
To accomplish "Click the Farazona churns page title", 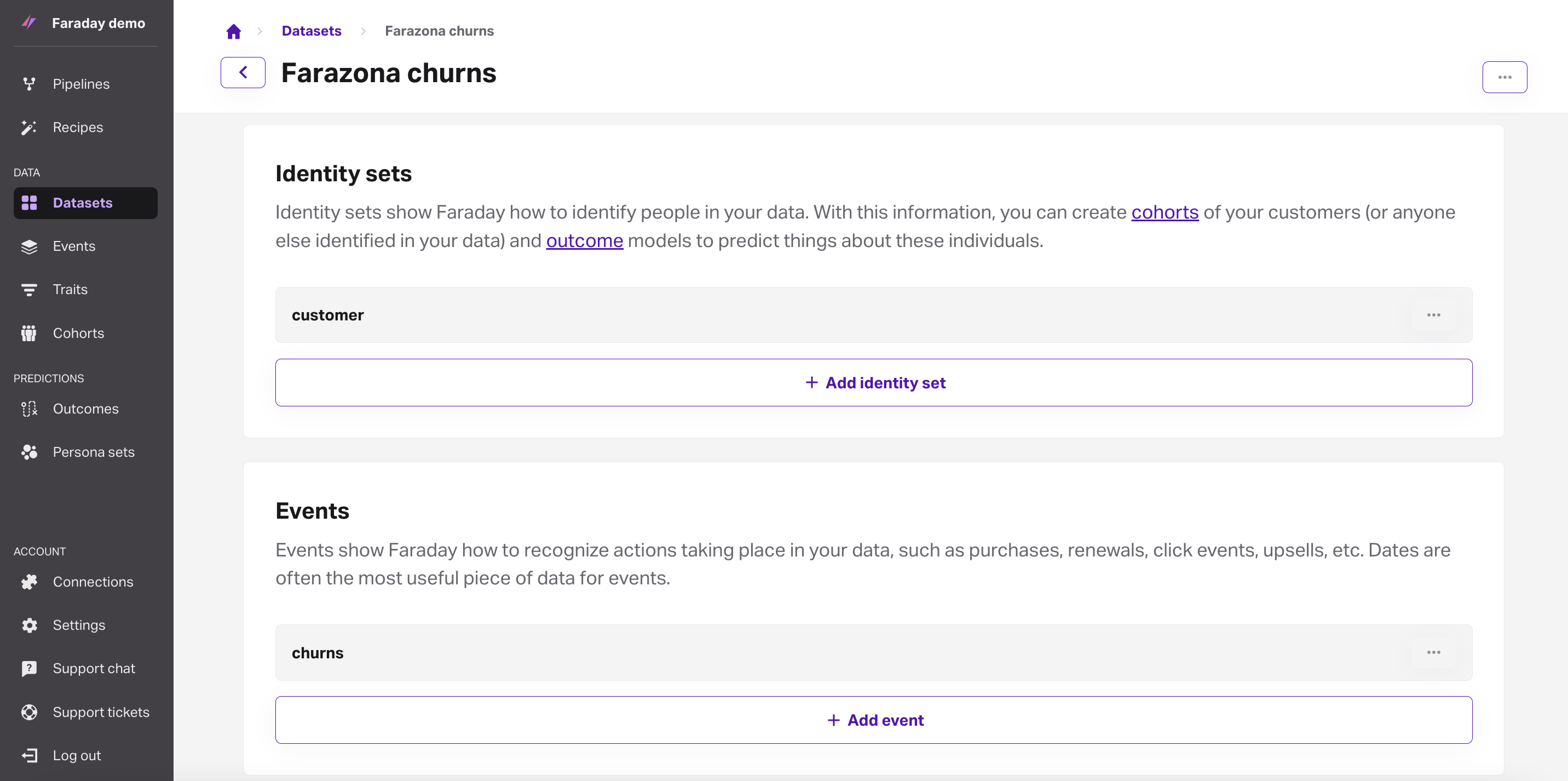I will 388,73.
